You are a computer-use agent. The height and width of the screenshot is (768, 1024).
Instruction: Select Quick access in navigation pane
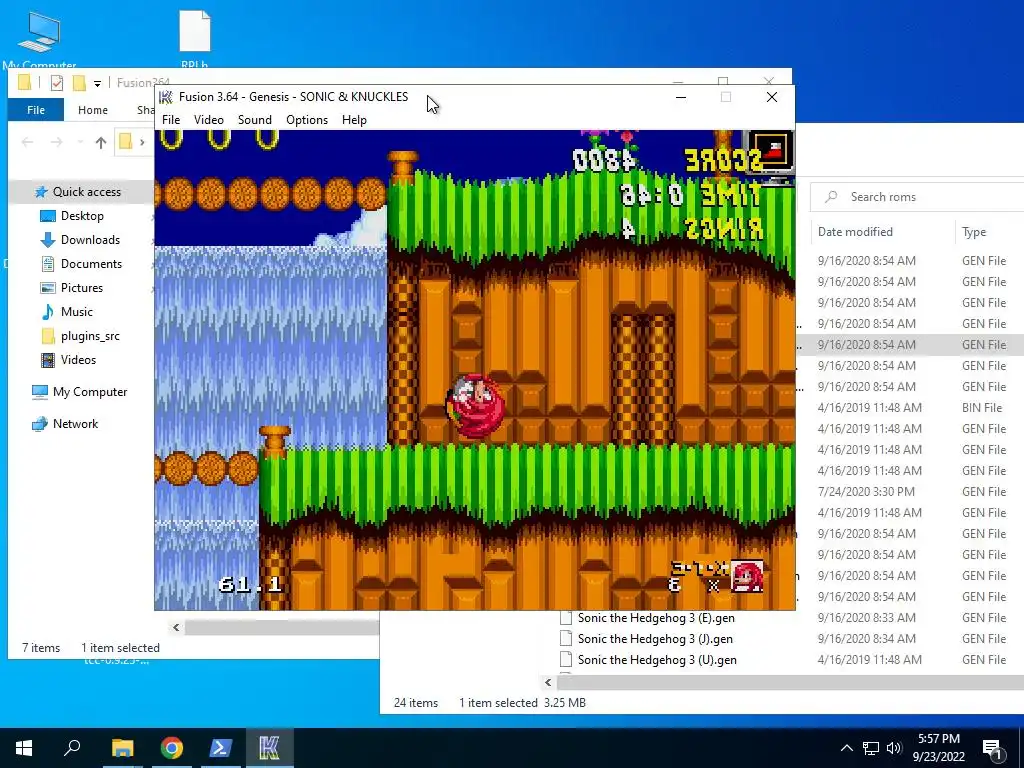[87, 191]
